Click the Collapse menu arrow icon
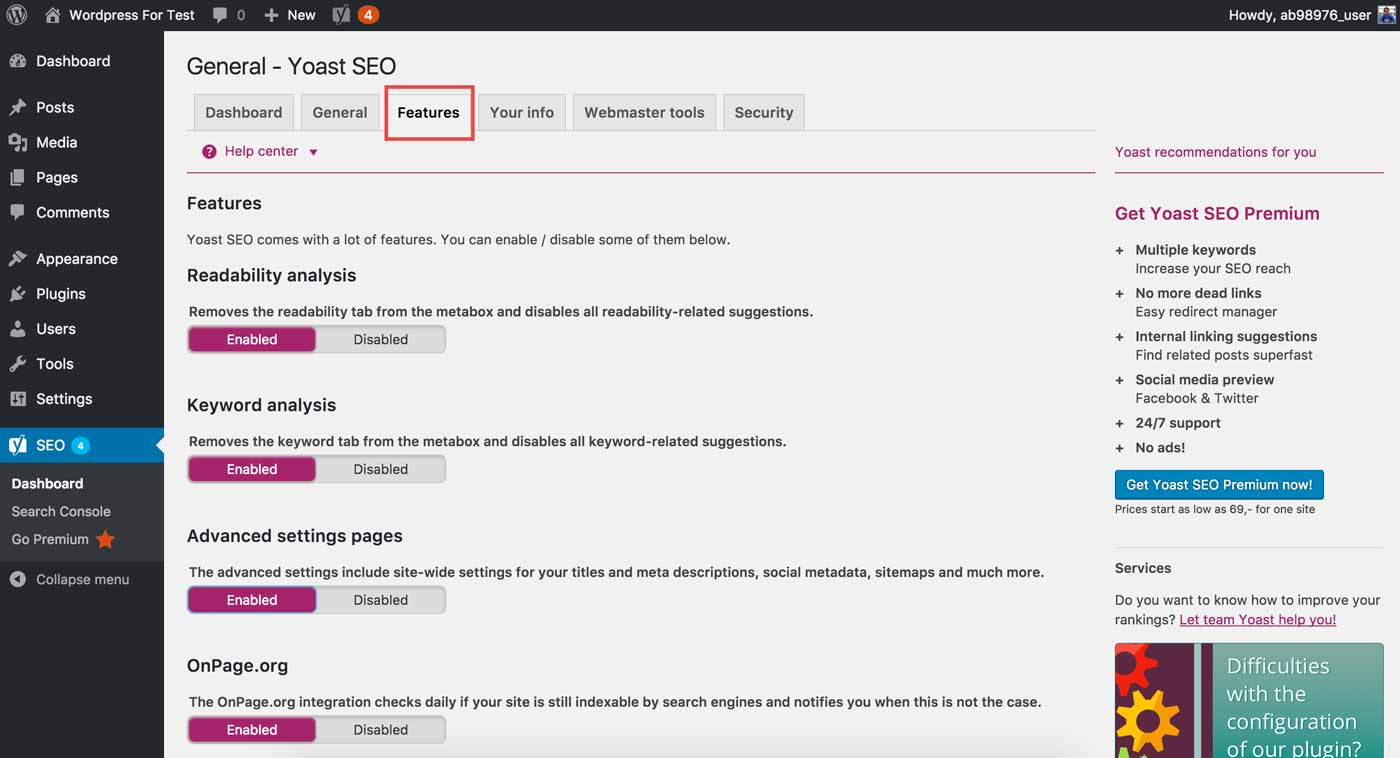 tap(17, 579)
